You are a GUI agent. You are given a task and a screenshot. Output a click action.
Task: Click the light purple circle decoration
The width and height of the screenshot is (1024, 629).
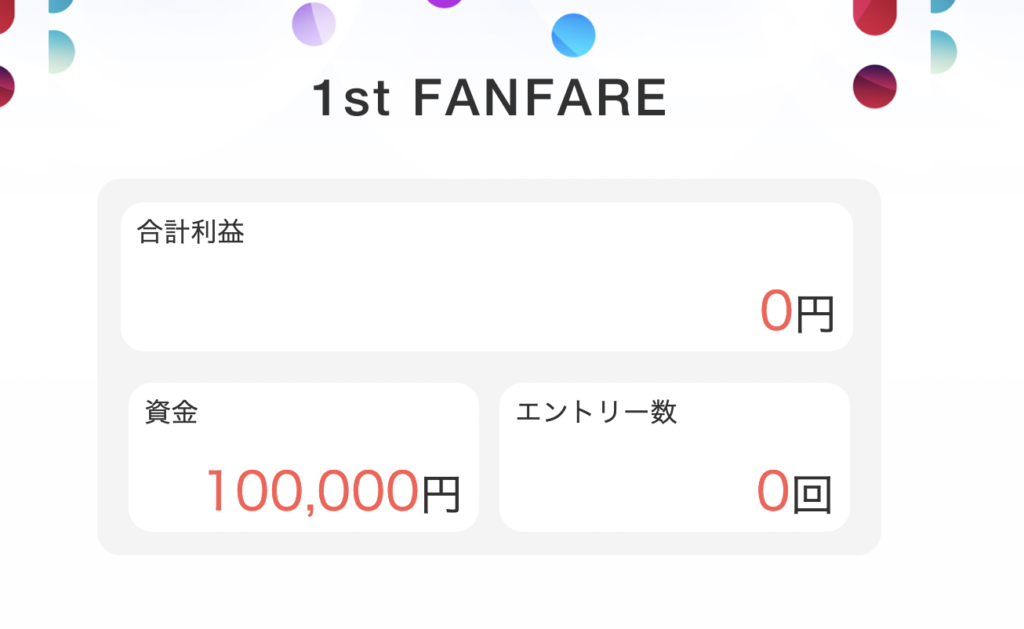click(314, 24)
